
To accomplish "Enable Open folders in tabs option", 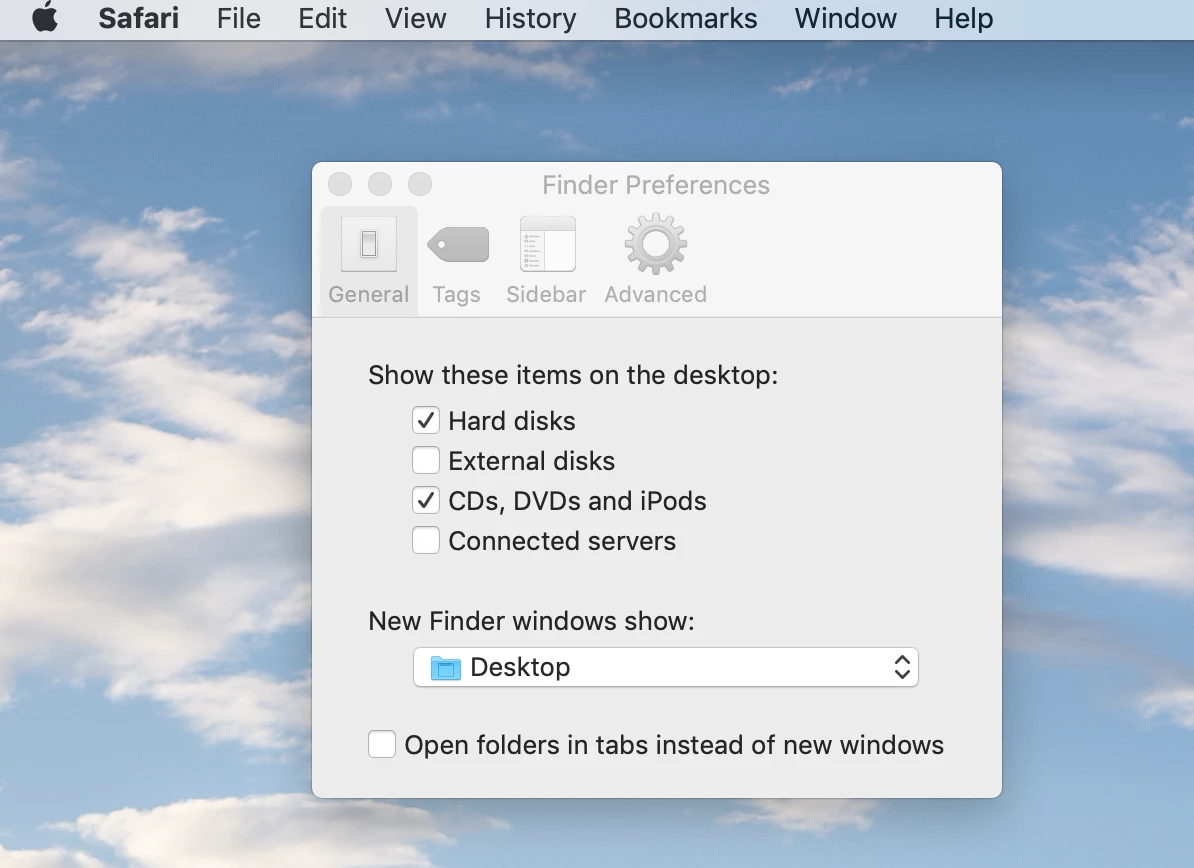I will pos(382,744).
